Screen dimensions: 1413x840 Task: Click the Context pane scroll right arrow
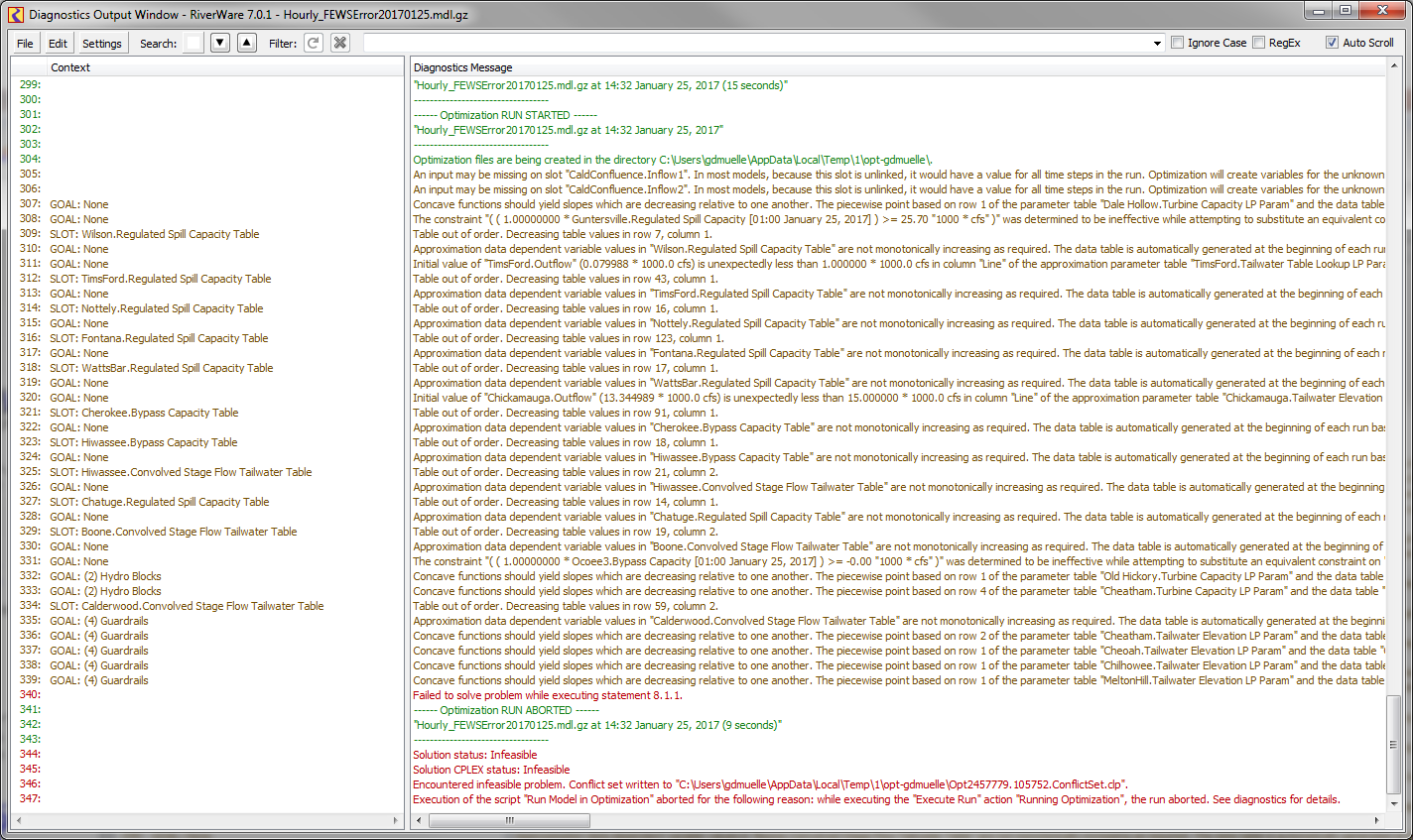pos(397,821)
